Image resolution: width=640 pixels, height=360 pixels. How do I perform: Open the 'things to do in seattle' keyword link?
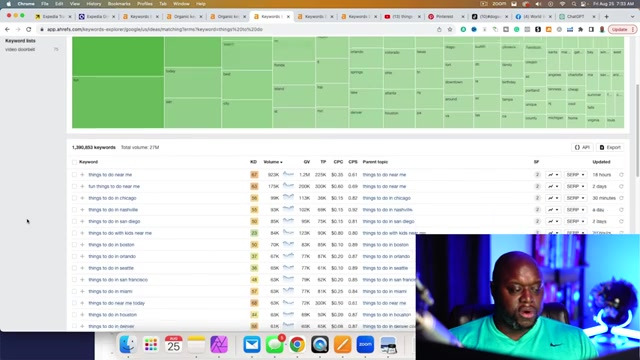(111, 268)
